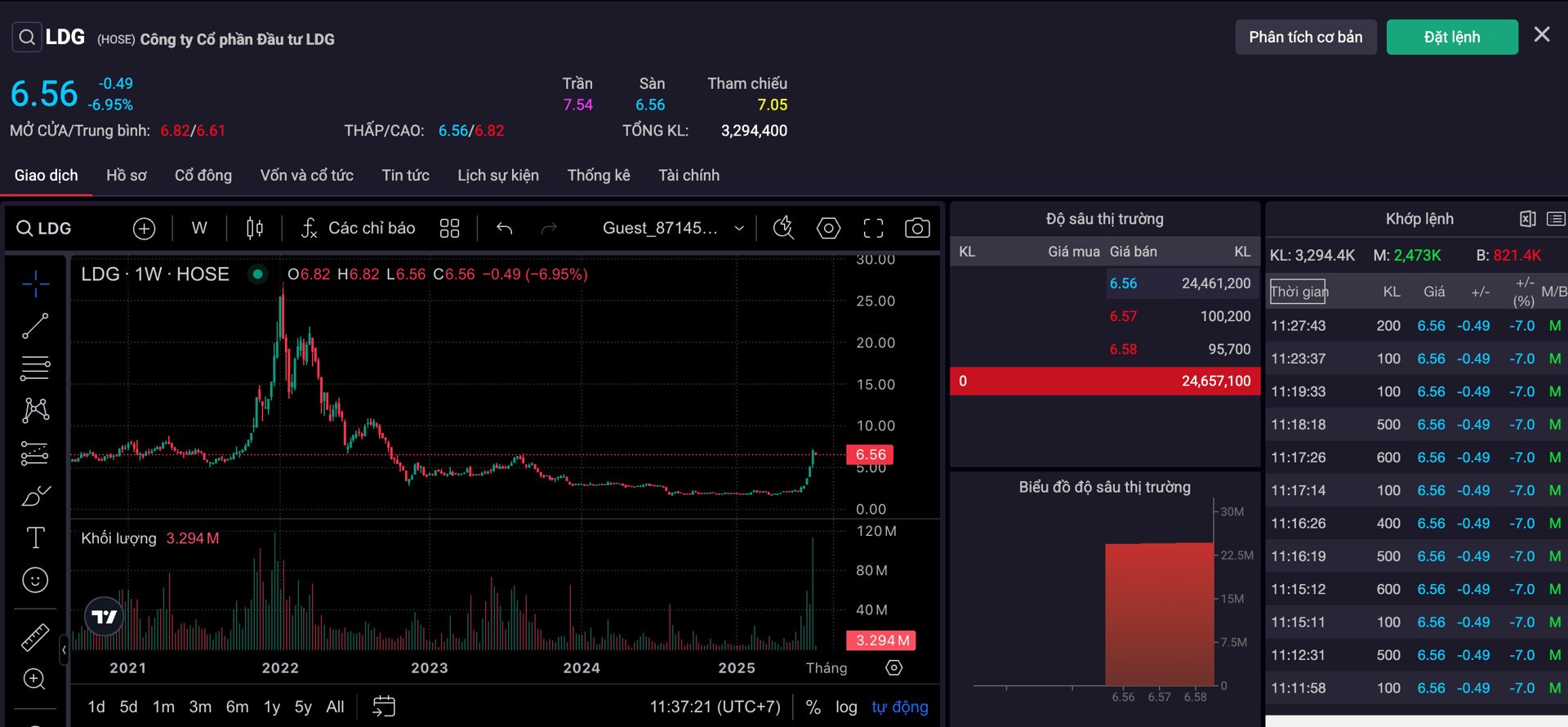Set chart range to 5d
Screen dimensions: 1568x727
coord(129,707)
